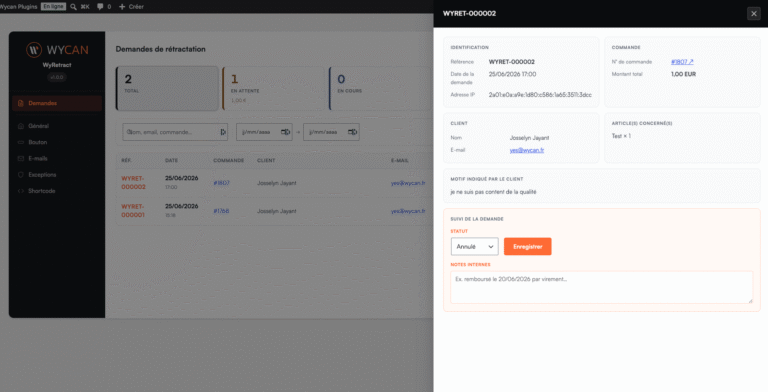Open calendar picker of the end date field

coord(352,132)
